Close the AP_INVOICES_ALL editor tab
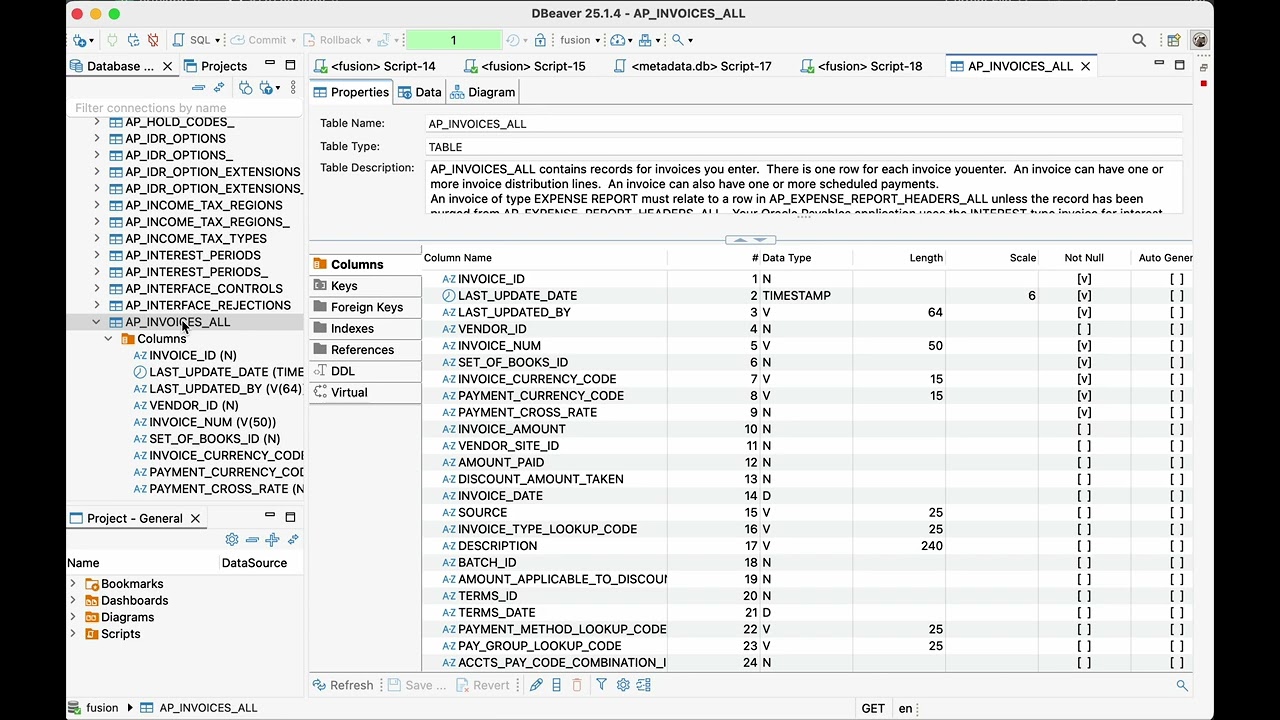This screenshot has height=720, width=1280. click(1085, 66)
